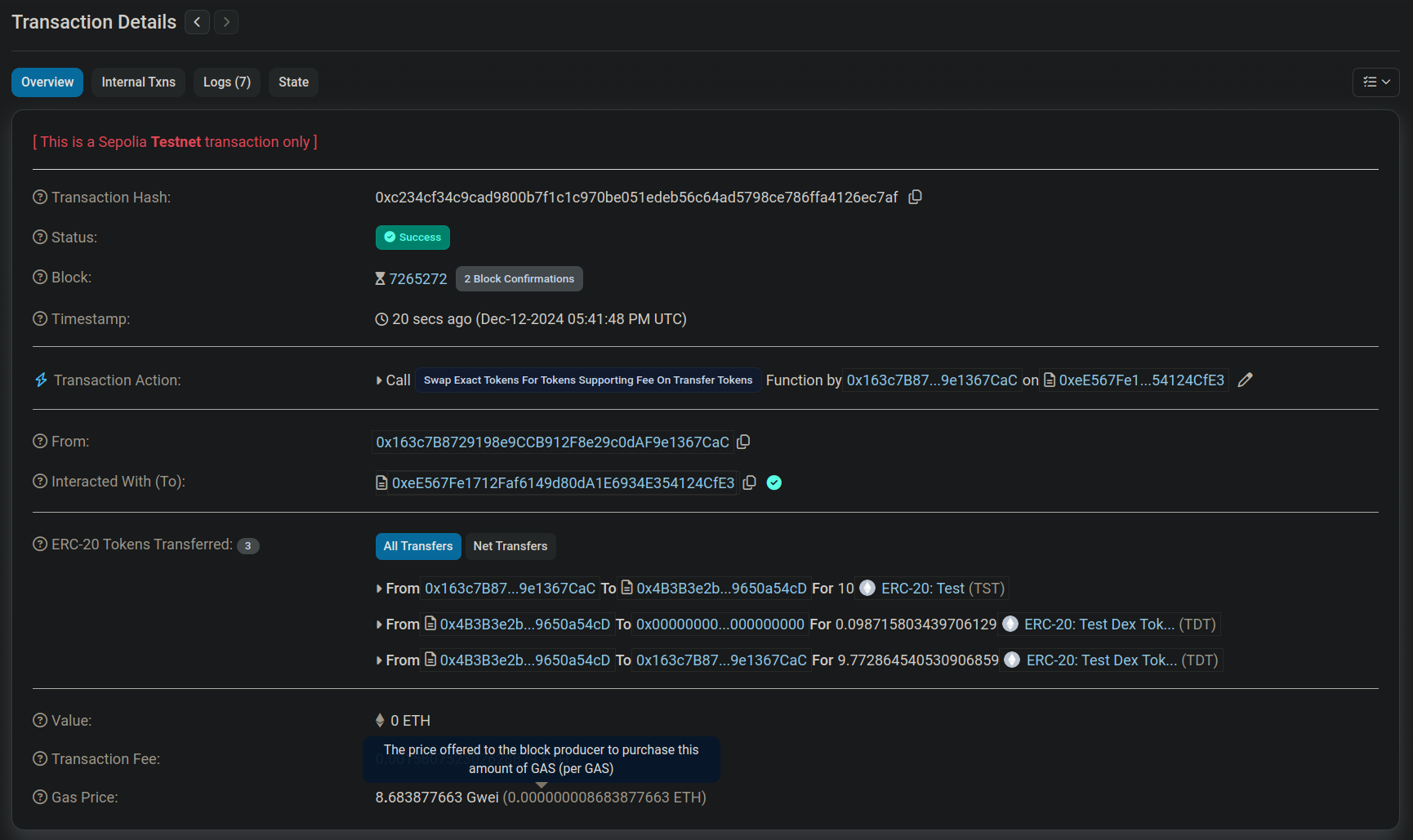Copy the transaction hash

pos(916,197)
